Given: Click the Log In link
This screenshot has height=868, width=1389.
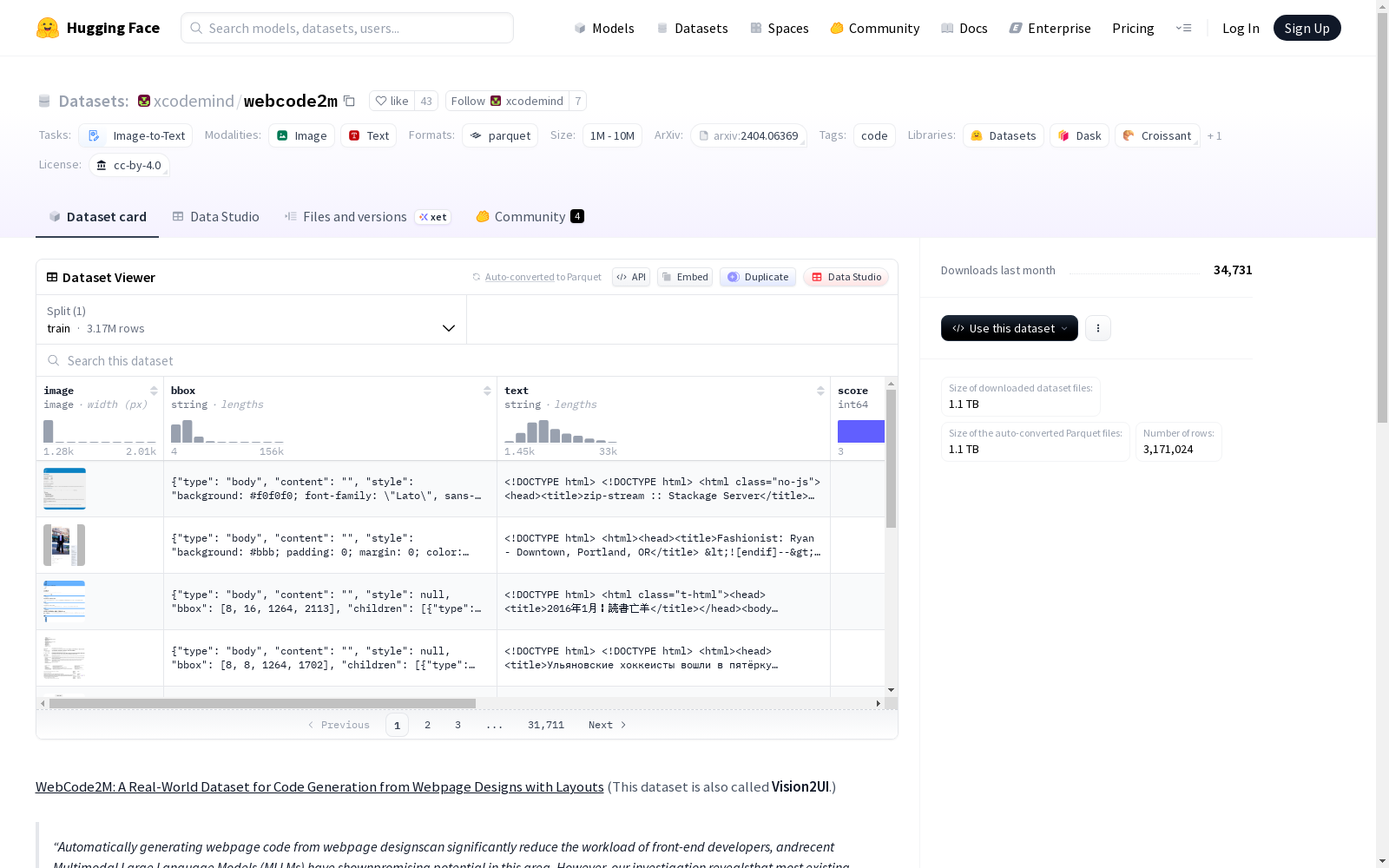Looking at the screenshot, I should pyautogui.click(x=1241, y=28).
